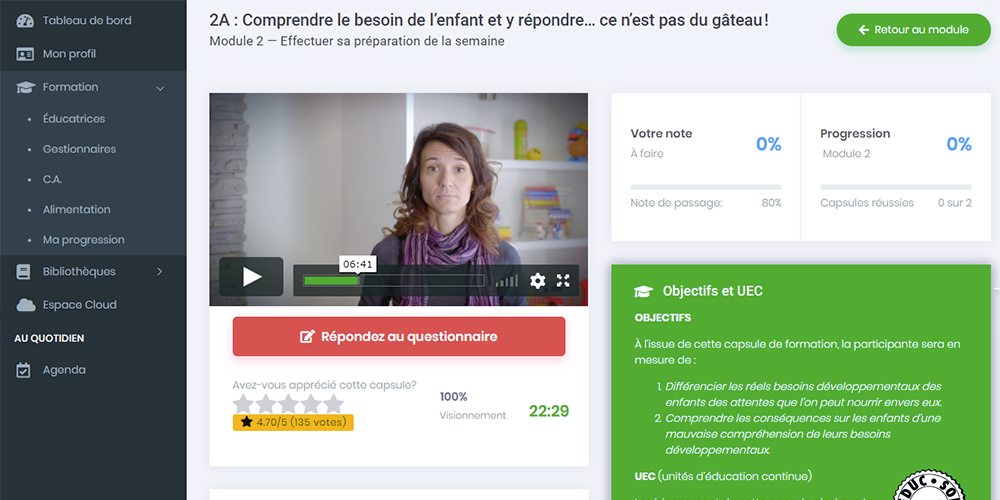Collapse the Formation menu chevron
Image resolution: width=1000 pixels, height=500 pixels.
click(160, 88)
